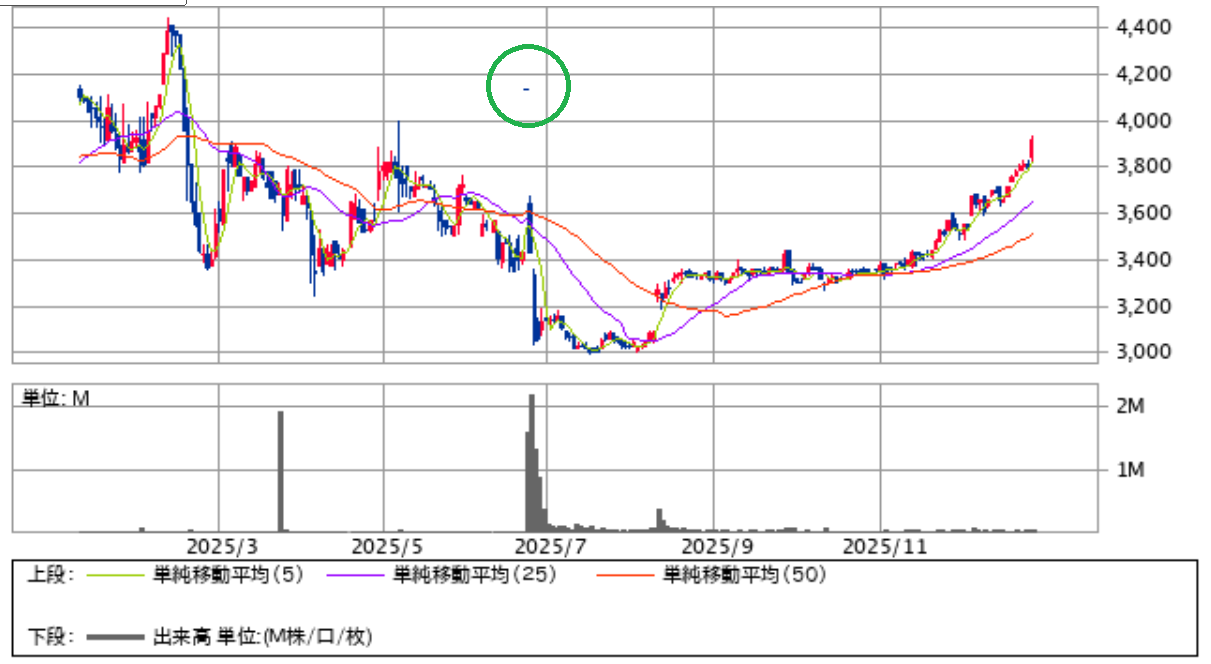Click the purple 25-day moving average legend line

[x=354, y=575]
